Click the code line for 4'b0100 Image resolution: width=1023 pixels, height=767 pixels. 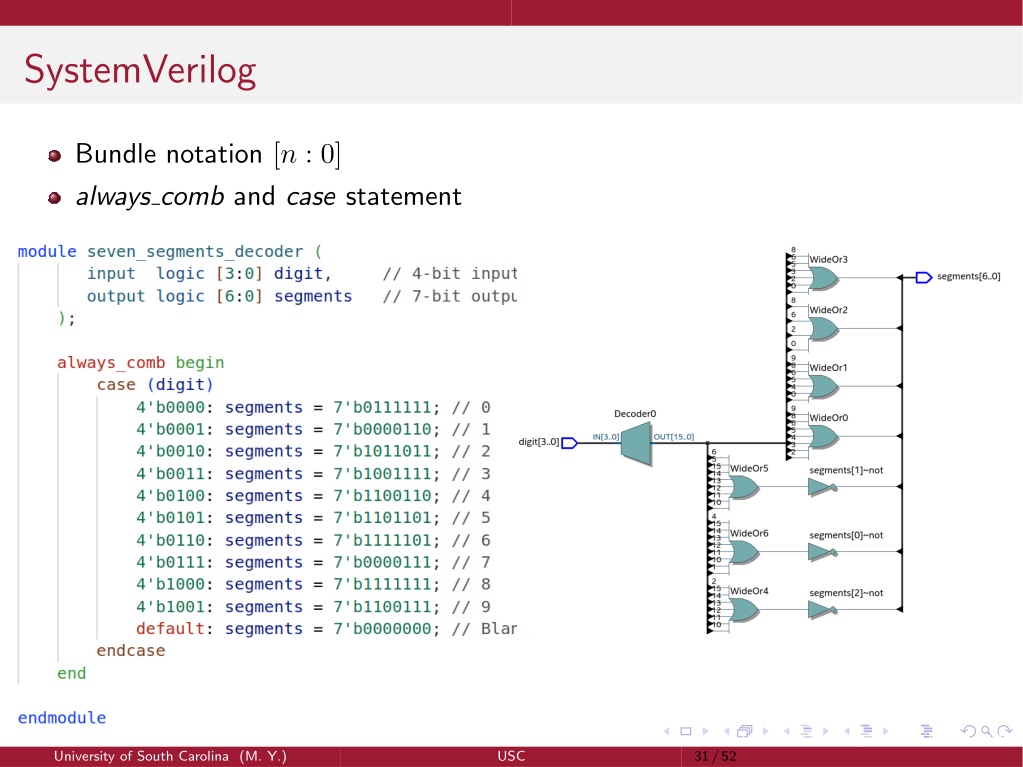tap(313, 496)
